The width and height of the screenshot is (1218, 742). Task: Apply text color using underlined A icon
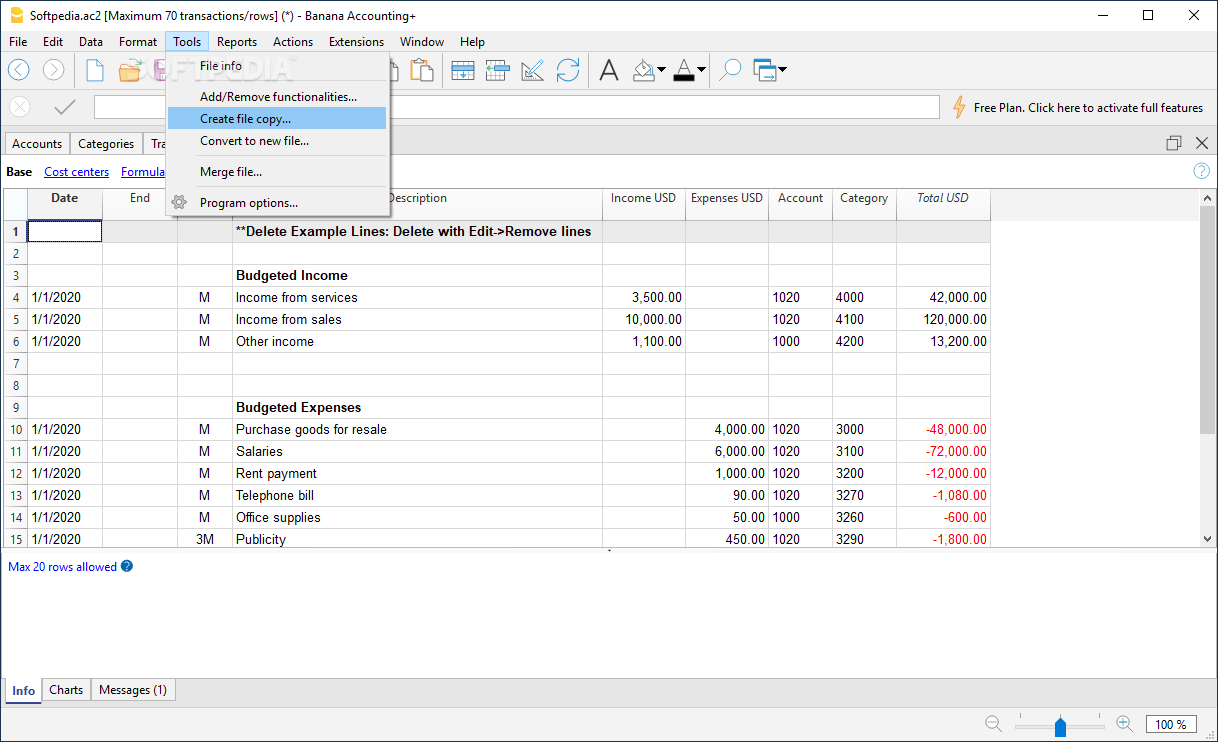click(x=684, y=70)
